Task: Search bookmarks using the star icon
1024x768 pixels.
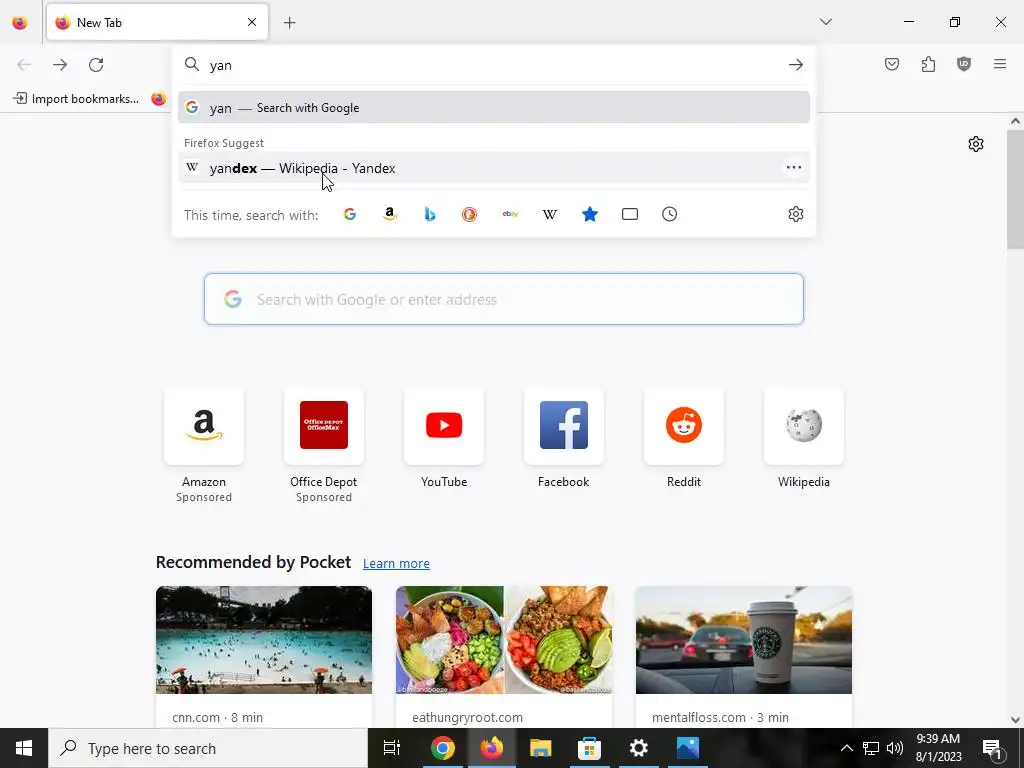Action: [590, 214]
